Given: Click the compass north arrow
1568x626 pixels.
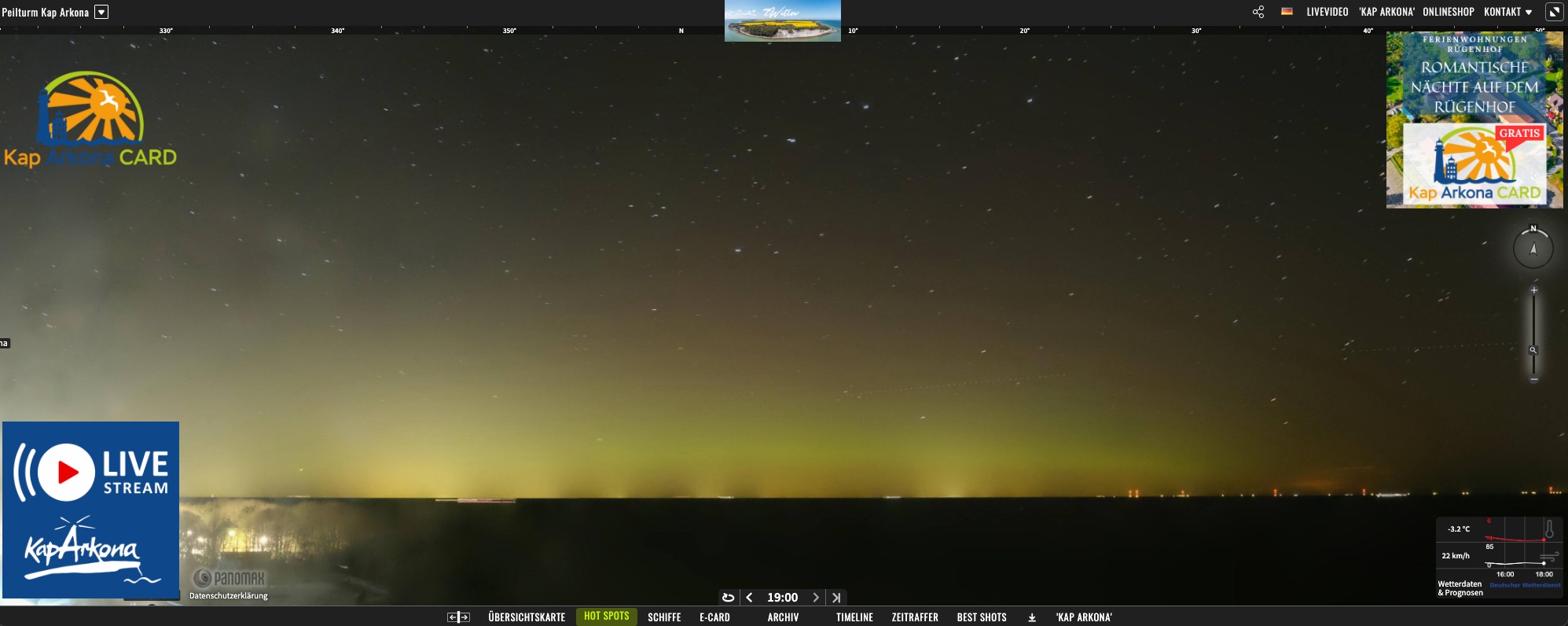Looking at the screenshot, I should 1533,249.
